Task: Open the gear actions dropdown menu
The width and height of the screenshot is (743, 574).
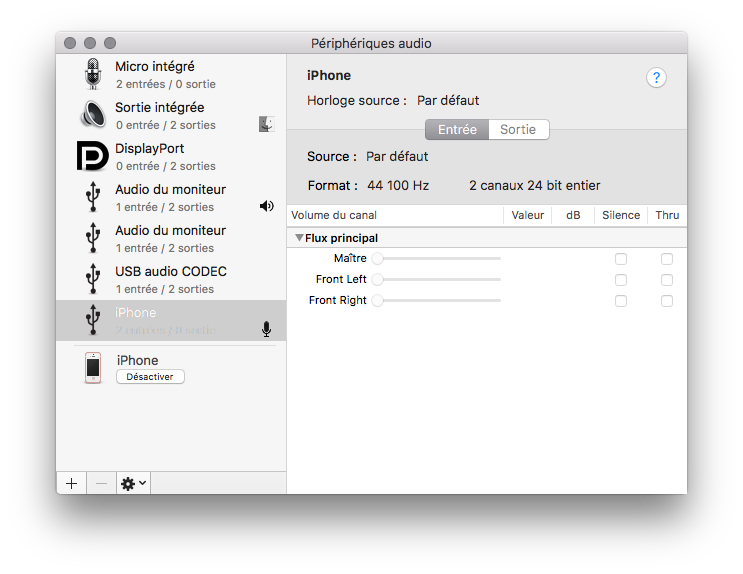Action: point(134,483)
